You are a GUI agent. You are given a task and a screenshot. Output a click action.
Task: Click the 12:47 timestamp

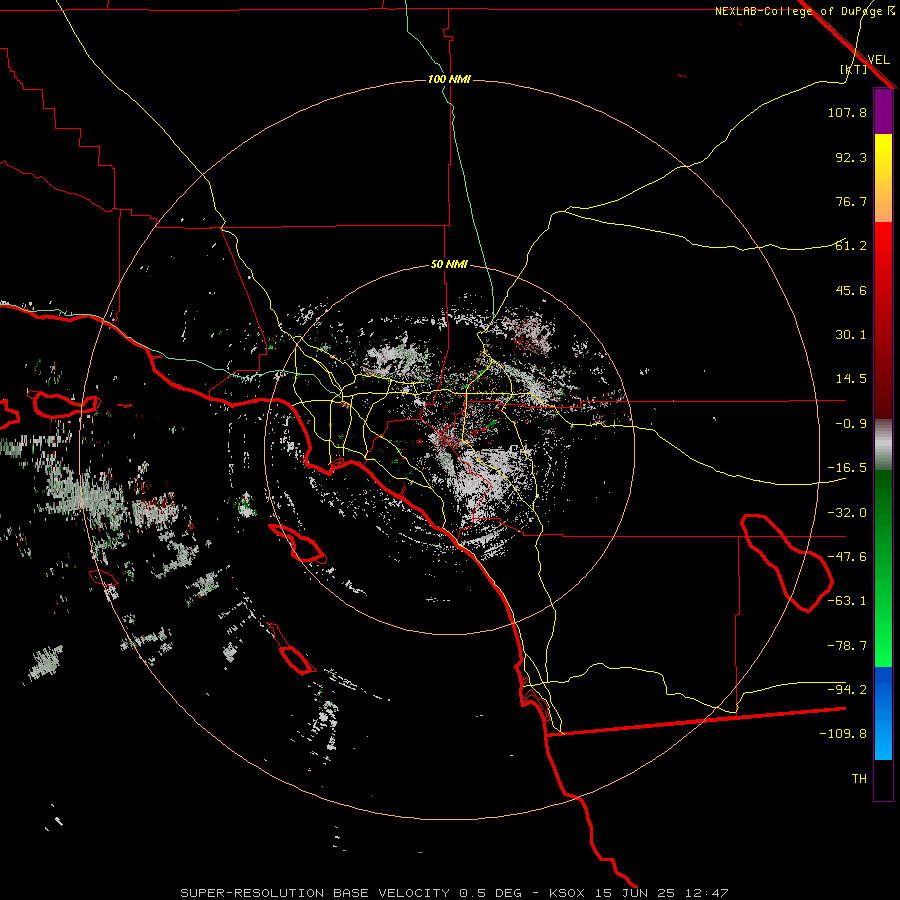(707, 893)
